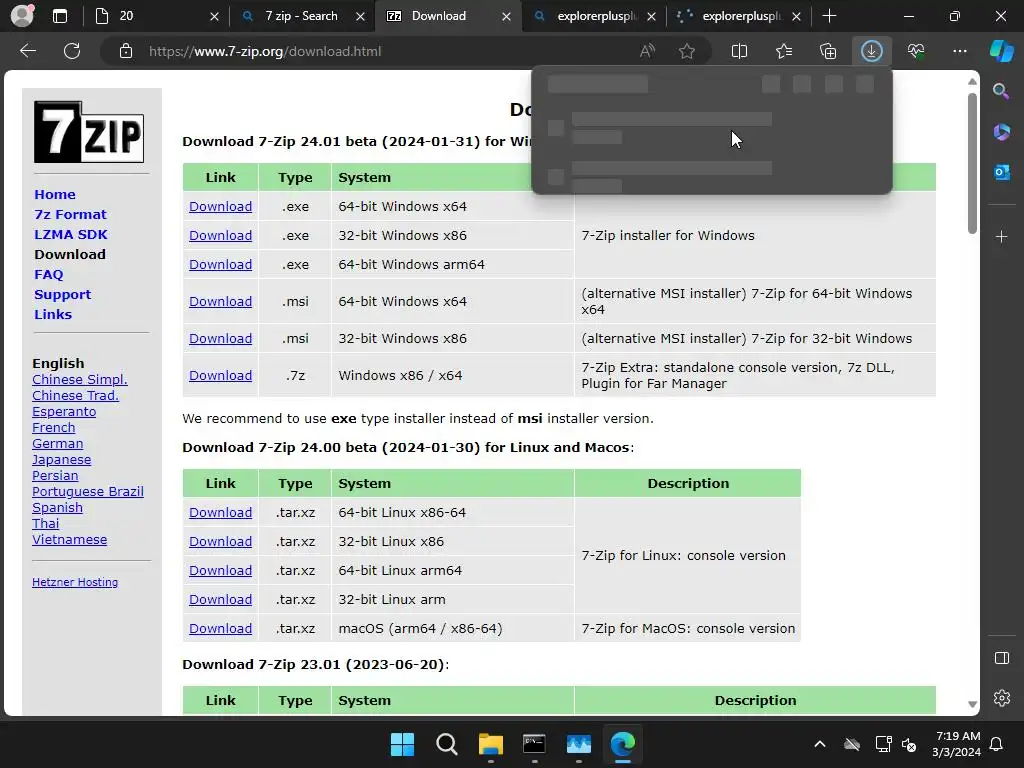Open the Favorites list
Screen dimensions: 1024x768
point(784,51)
